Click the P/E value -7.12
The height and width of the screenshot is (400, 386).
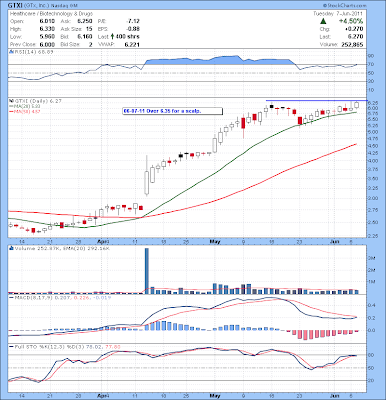pyautogui.click(x=133, y=21)
